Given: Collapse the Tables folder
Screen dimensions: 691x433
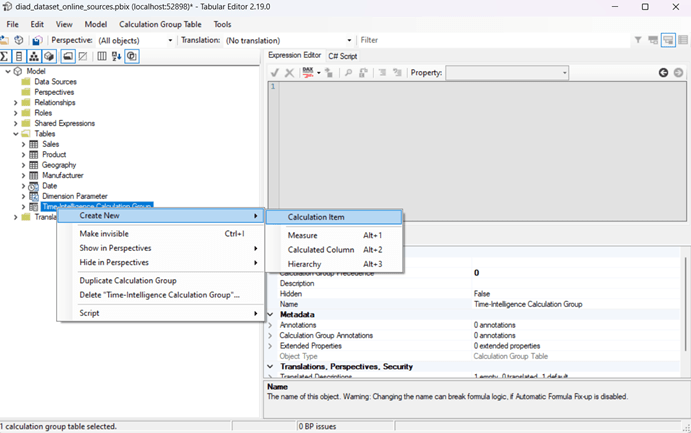Looking at the screenshot, I should (15, 133).
